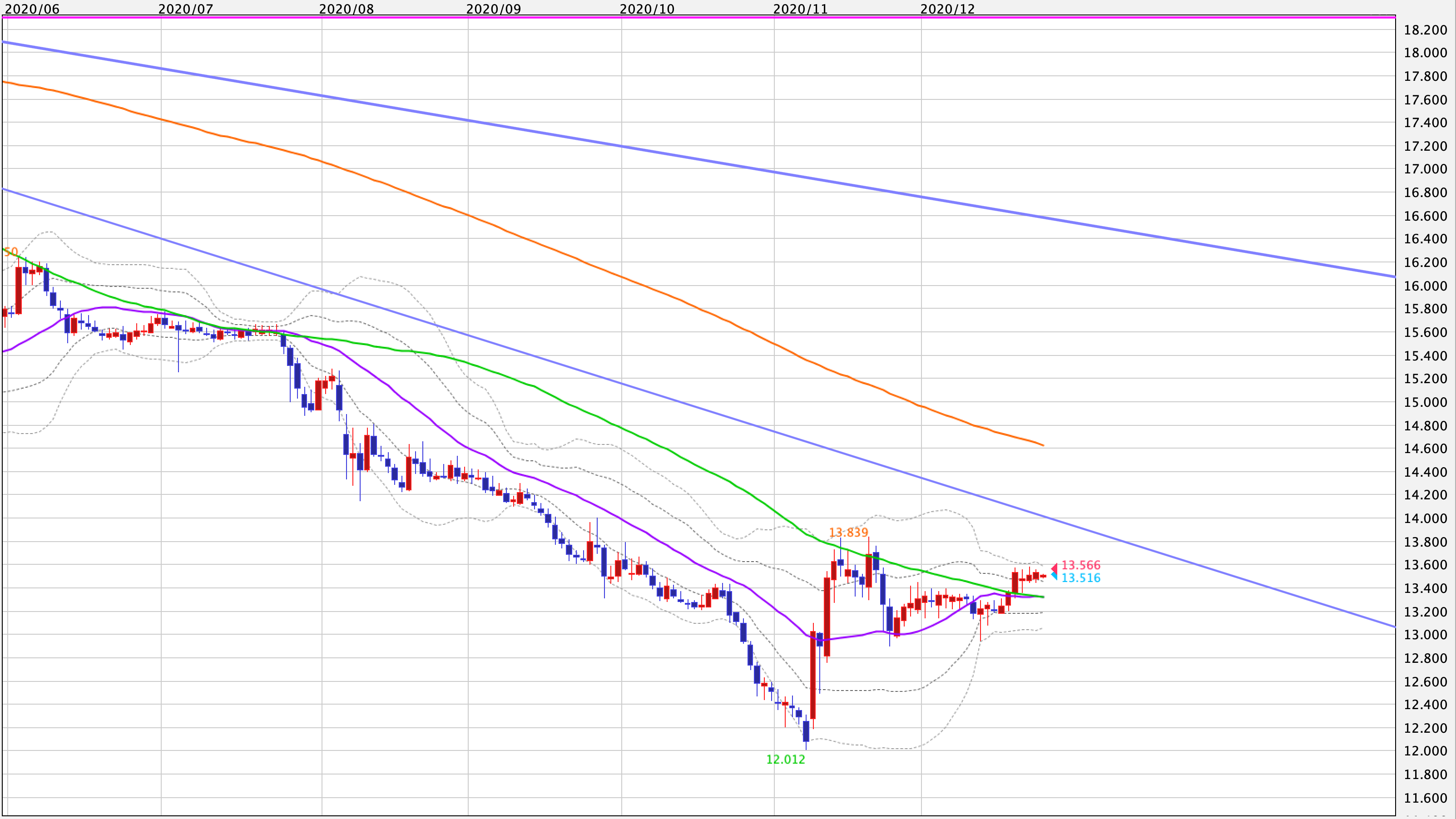1456x819 pixels.
Task: Click the 16.600 price axis label
Action: [x=1426, y=217]
